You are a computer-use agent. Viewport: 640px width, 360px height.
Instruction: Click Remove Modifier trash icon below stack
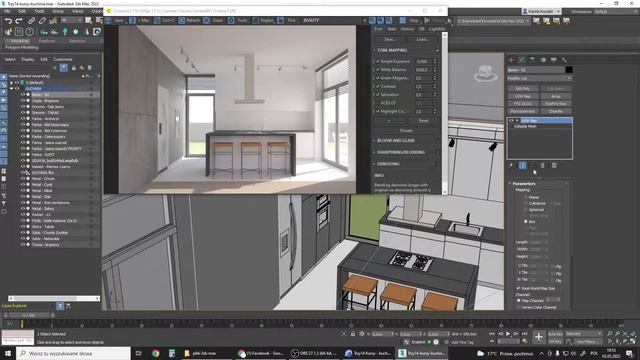(542, 165)
